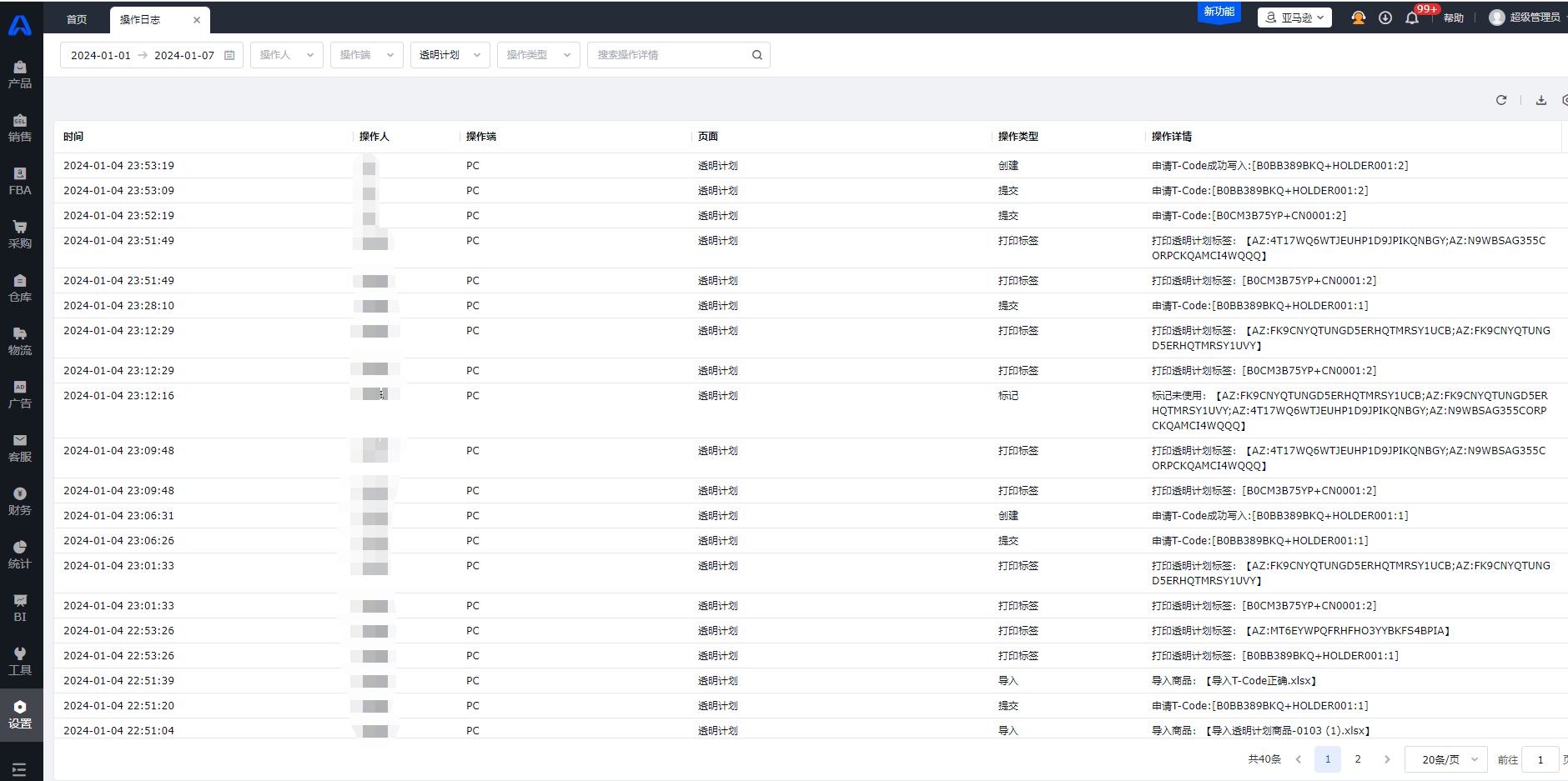1568x781 pixels.
Task: Open the 产品 (Products) sidebar icon
Action: pos(20,74)
